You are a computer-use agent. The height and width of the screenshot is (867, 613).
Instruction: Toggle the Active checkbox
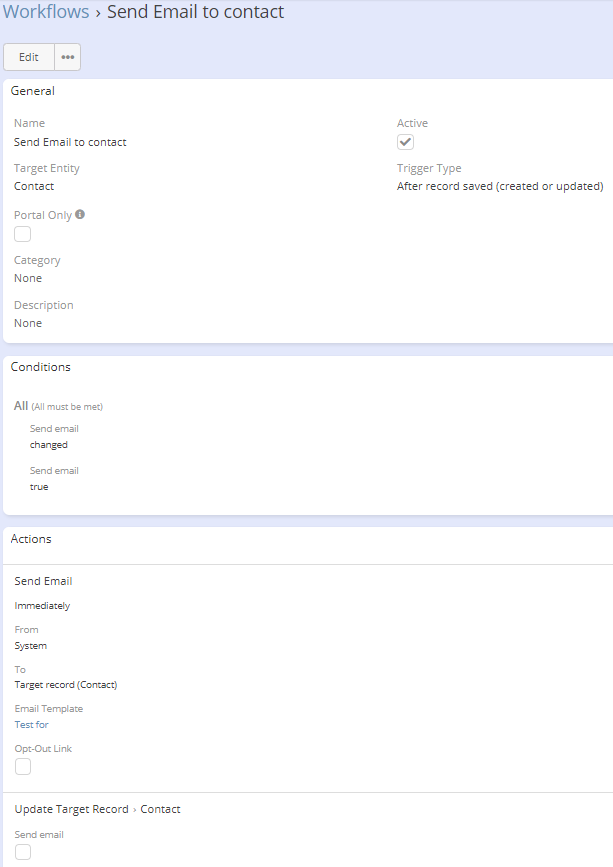tap(405, 142)
